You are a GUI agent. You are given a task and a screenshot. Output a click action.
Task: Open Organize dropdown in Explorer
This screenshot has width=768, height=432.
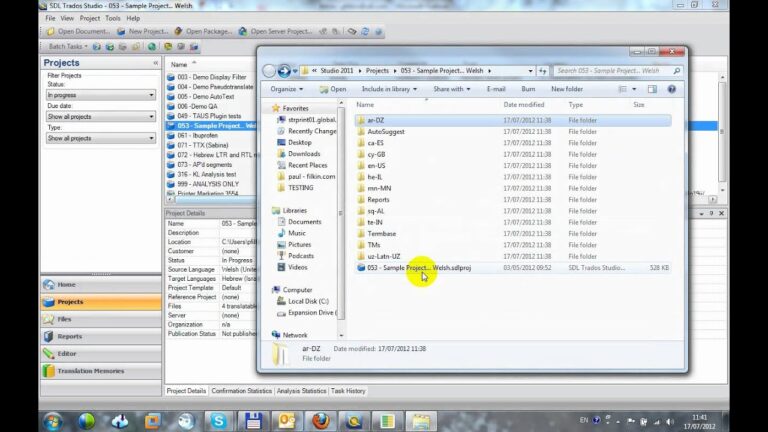tap(287, 89)
